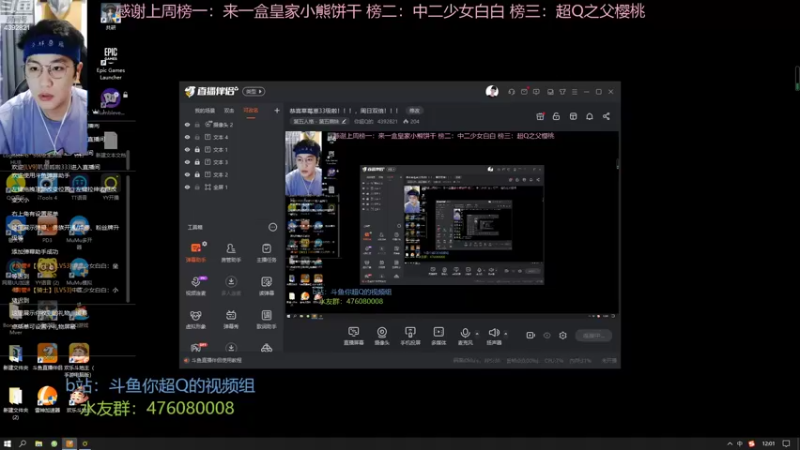Add a new scene with plus icon
Image resolution: width=800 pixels, height=450 pixels.
tap(277, 110)
